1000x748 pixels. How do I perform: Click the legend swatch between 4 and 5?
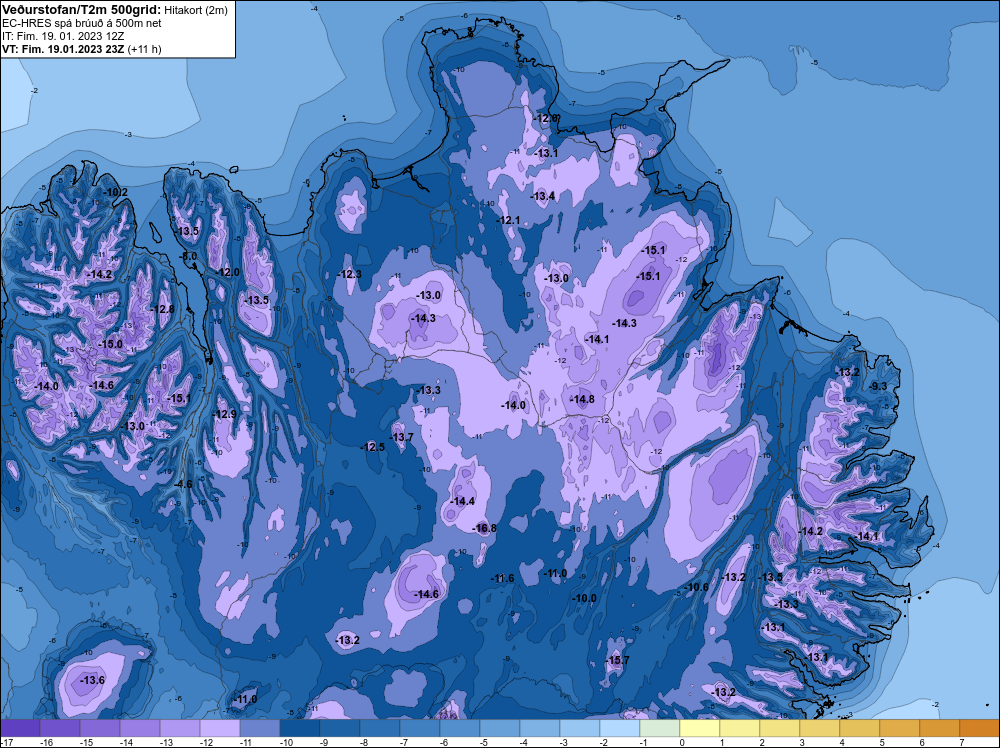pyautogui.click(x=860, y=728)
